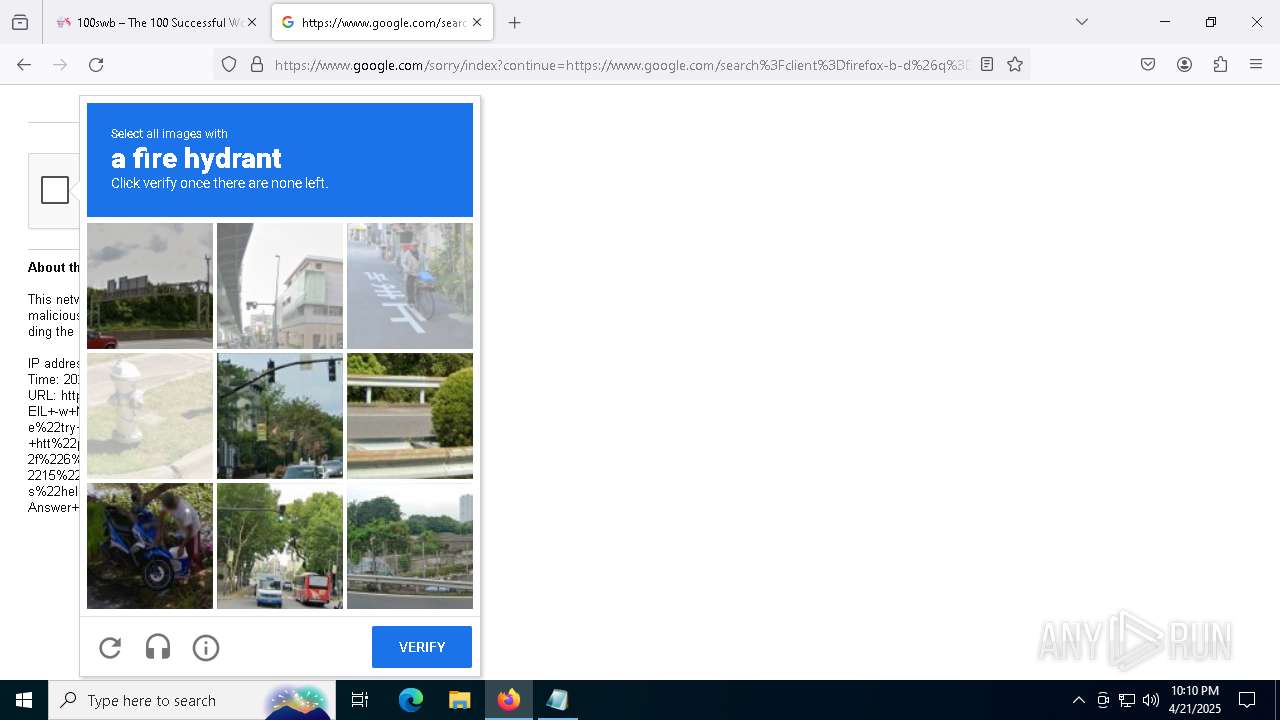Open Firefox application menu
Screen dimensions: 1280x720
coord(1256,64)
